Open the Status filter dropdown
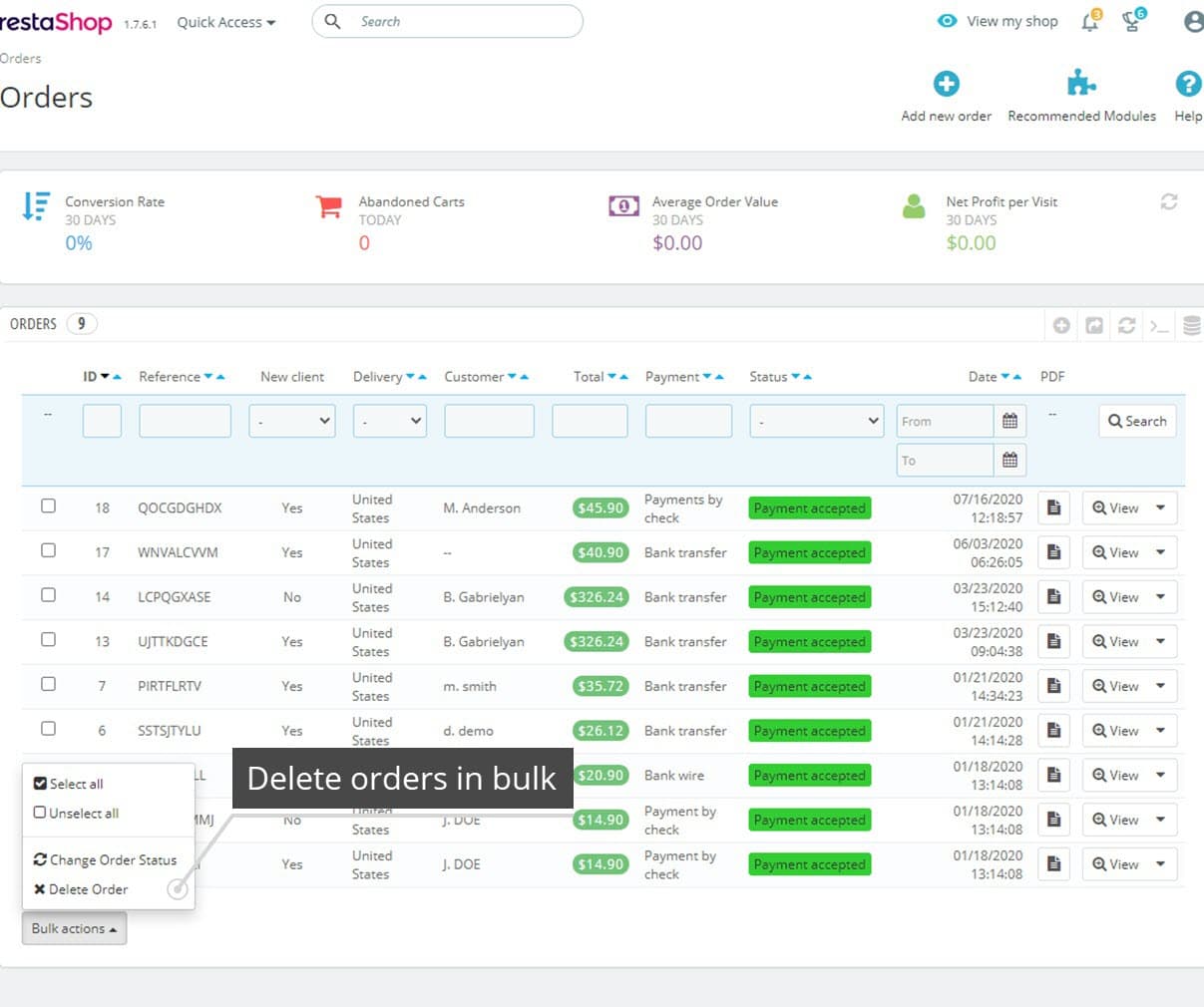Viewport: 1204px width, 1007px height. [x=817, y=421]
